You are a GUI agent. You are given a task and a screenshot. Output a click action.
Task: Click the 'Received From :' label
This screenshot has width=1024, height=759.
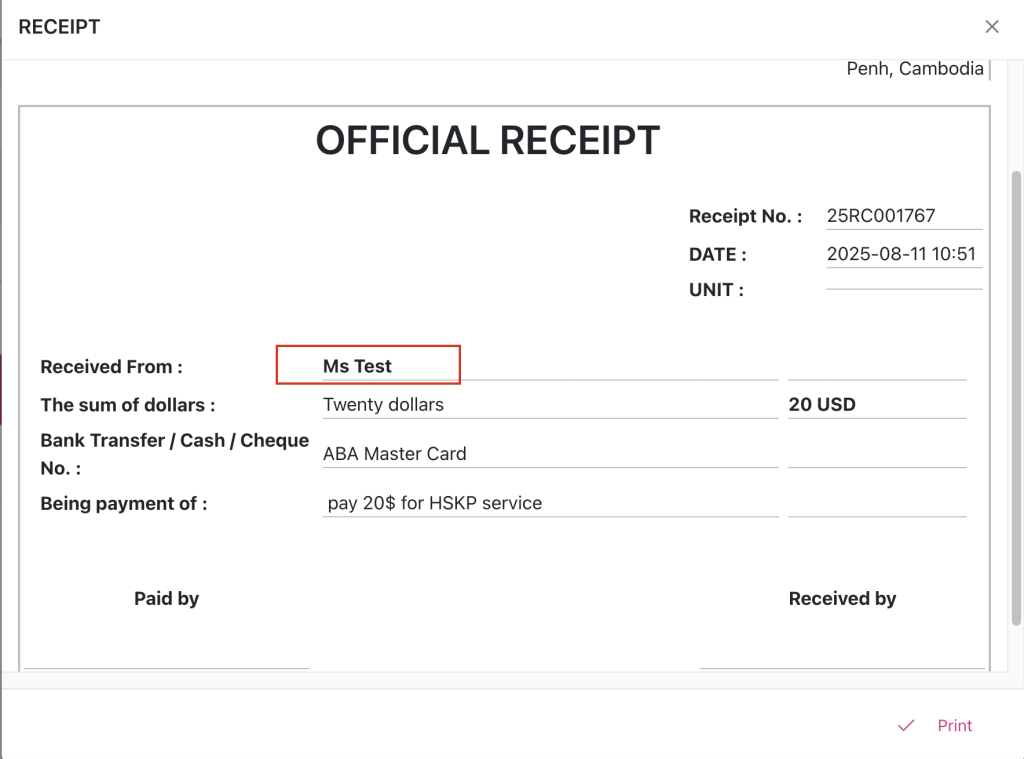[111, 367]
